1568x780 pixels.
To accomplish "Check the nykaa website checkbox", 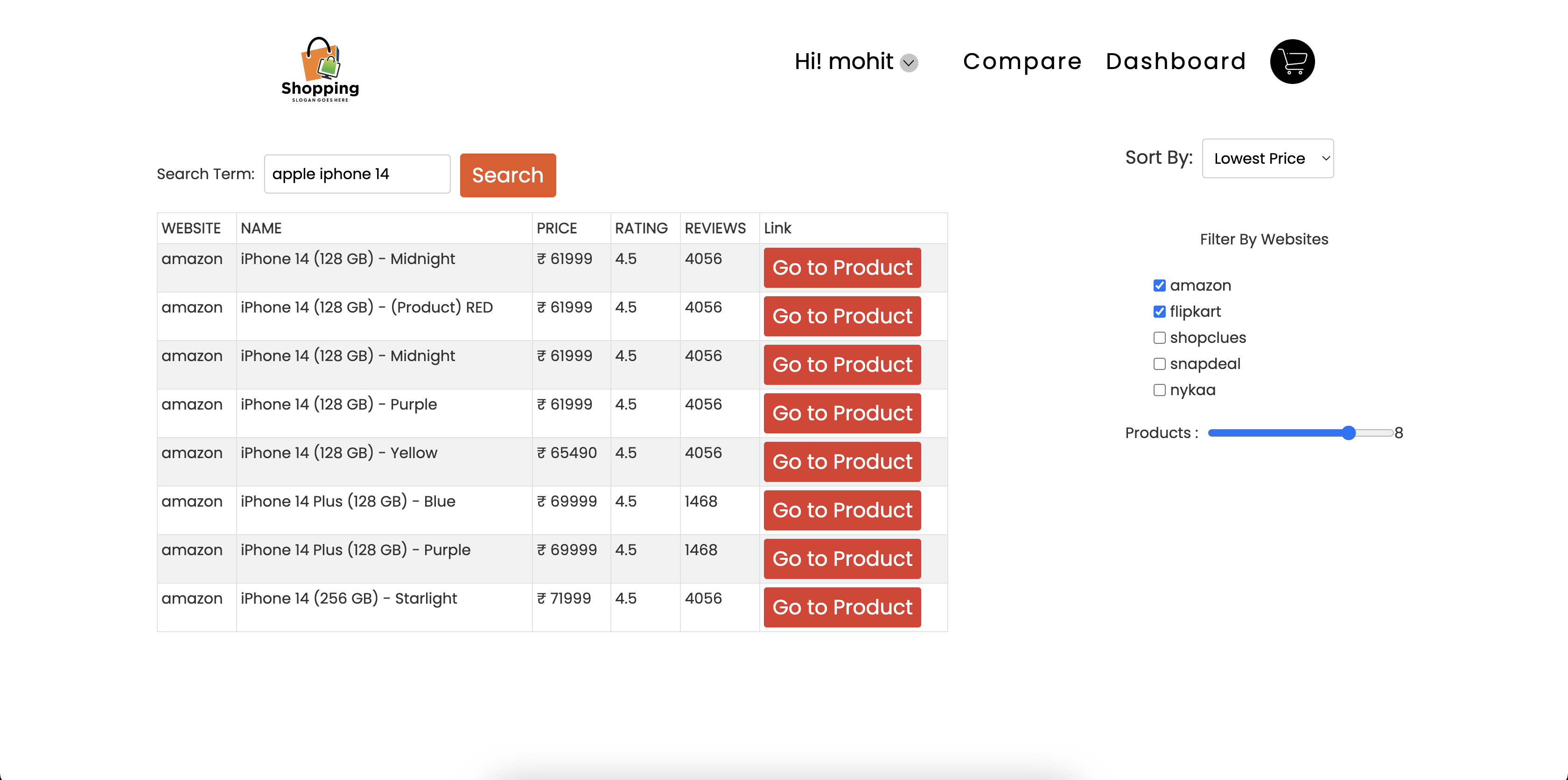I will tap(1159, 390).
